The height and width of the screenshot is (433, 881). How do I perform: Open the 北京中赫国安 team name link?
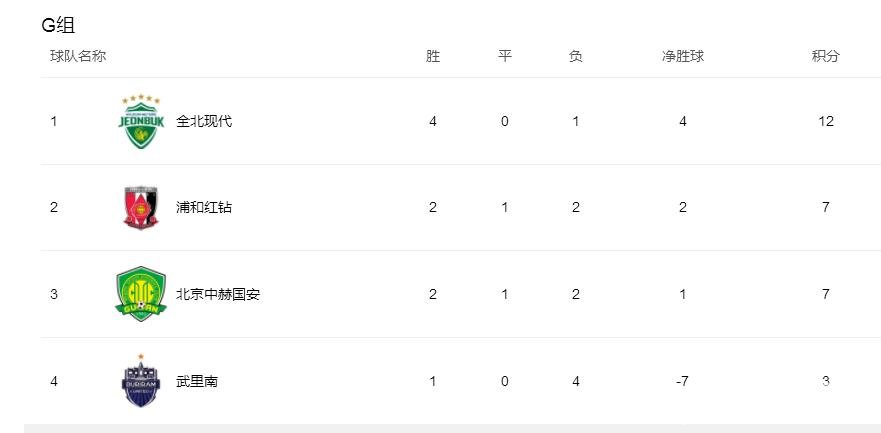click(218, 294)
